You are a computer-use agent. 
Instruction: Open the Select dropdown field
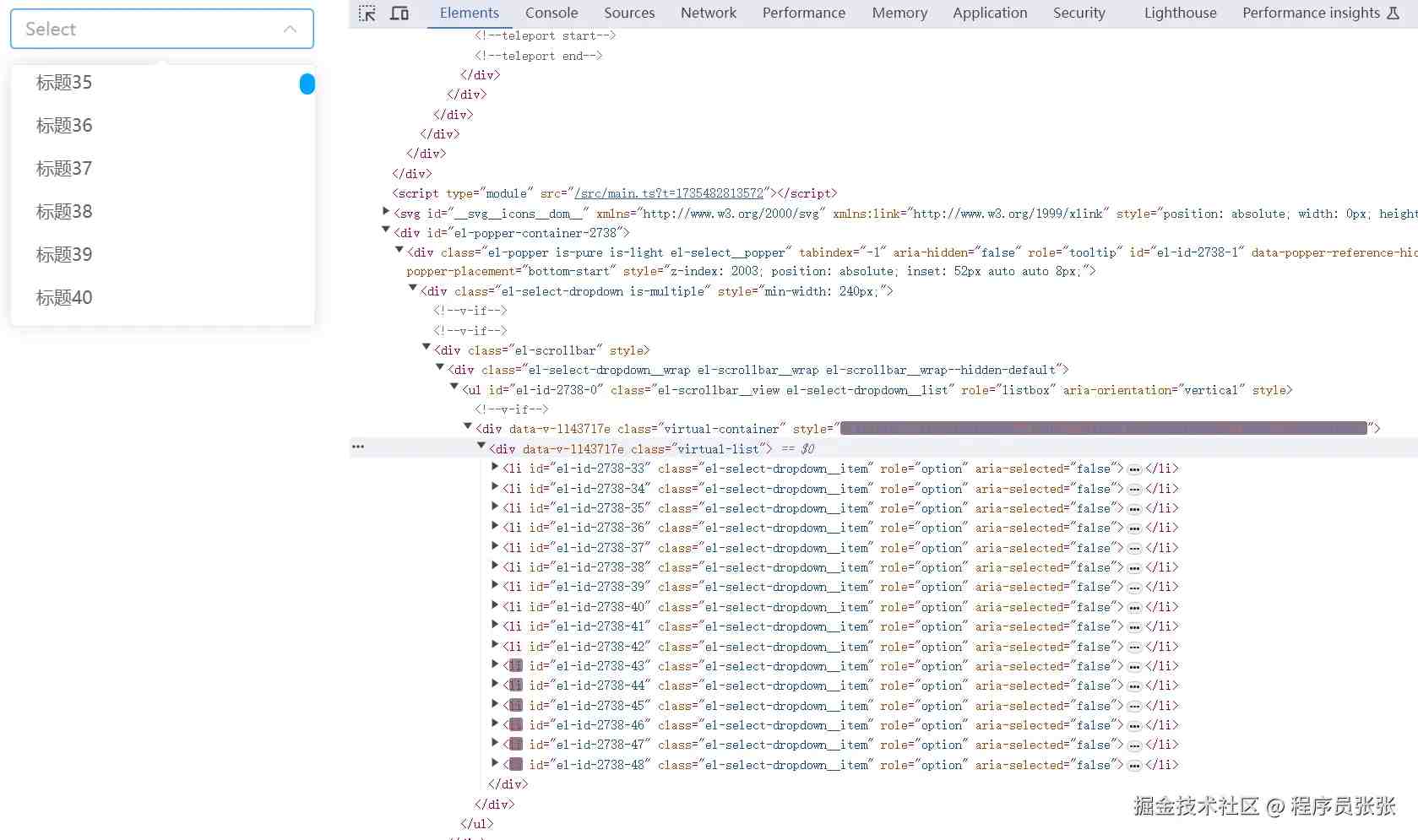tap(161, 29)
